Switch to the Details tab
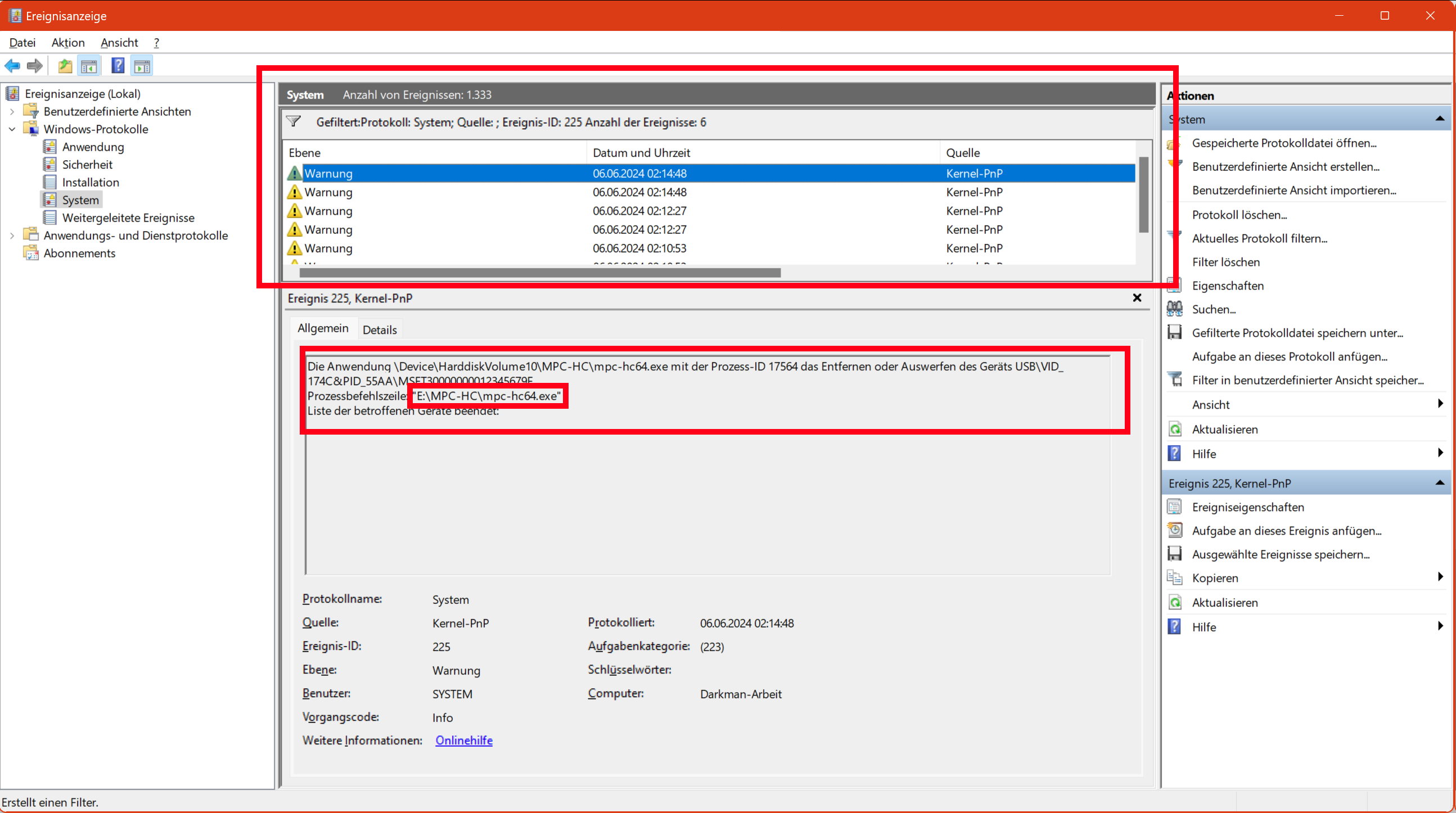The image size is (1456, 813). click(x=379, y=329)
